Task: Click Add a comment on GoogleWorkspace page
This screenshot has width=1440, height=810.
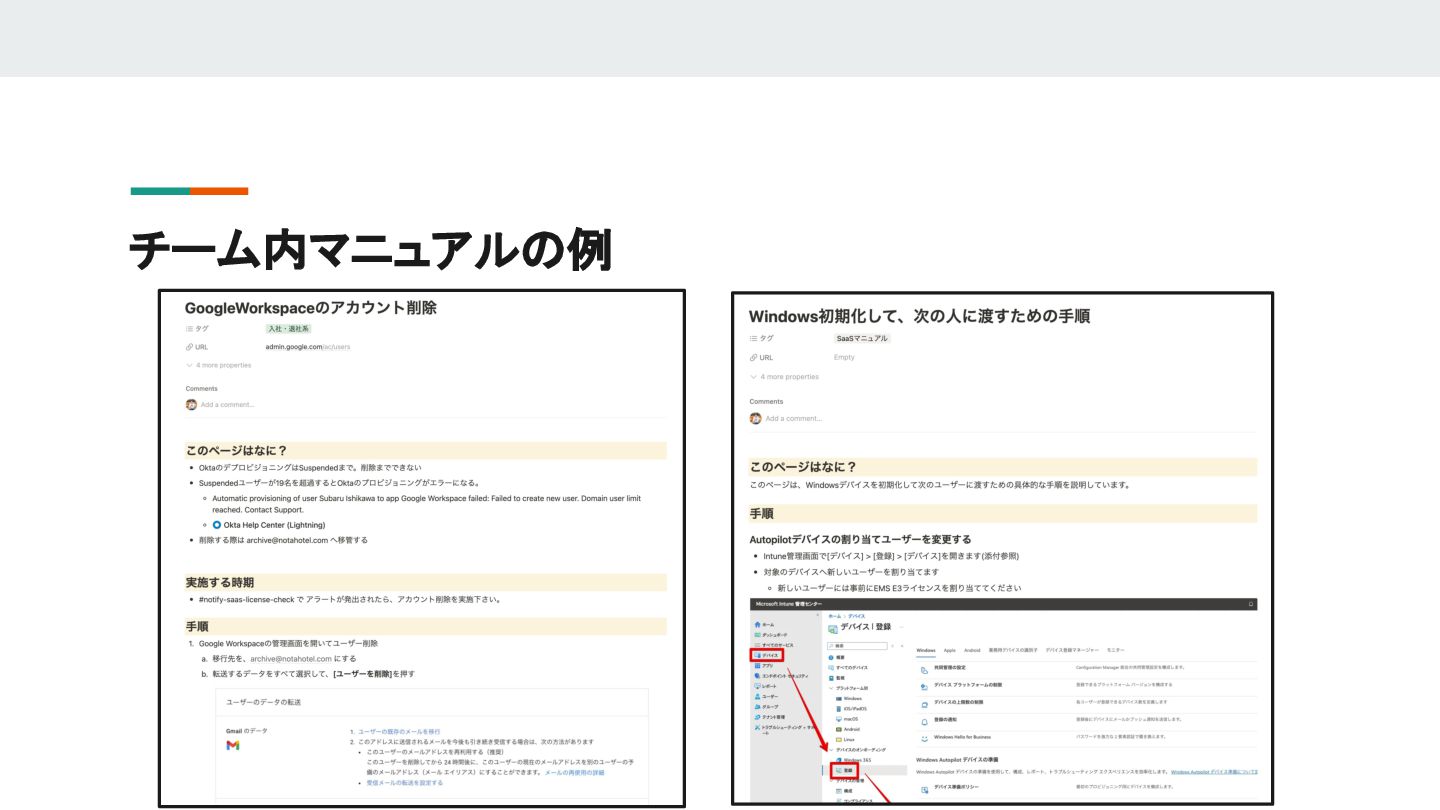Action: pyautogui.click(x=227, y=404)
